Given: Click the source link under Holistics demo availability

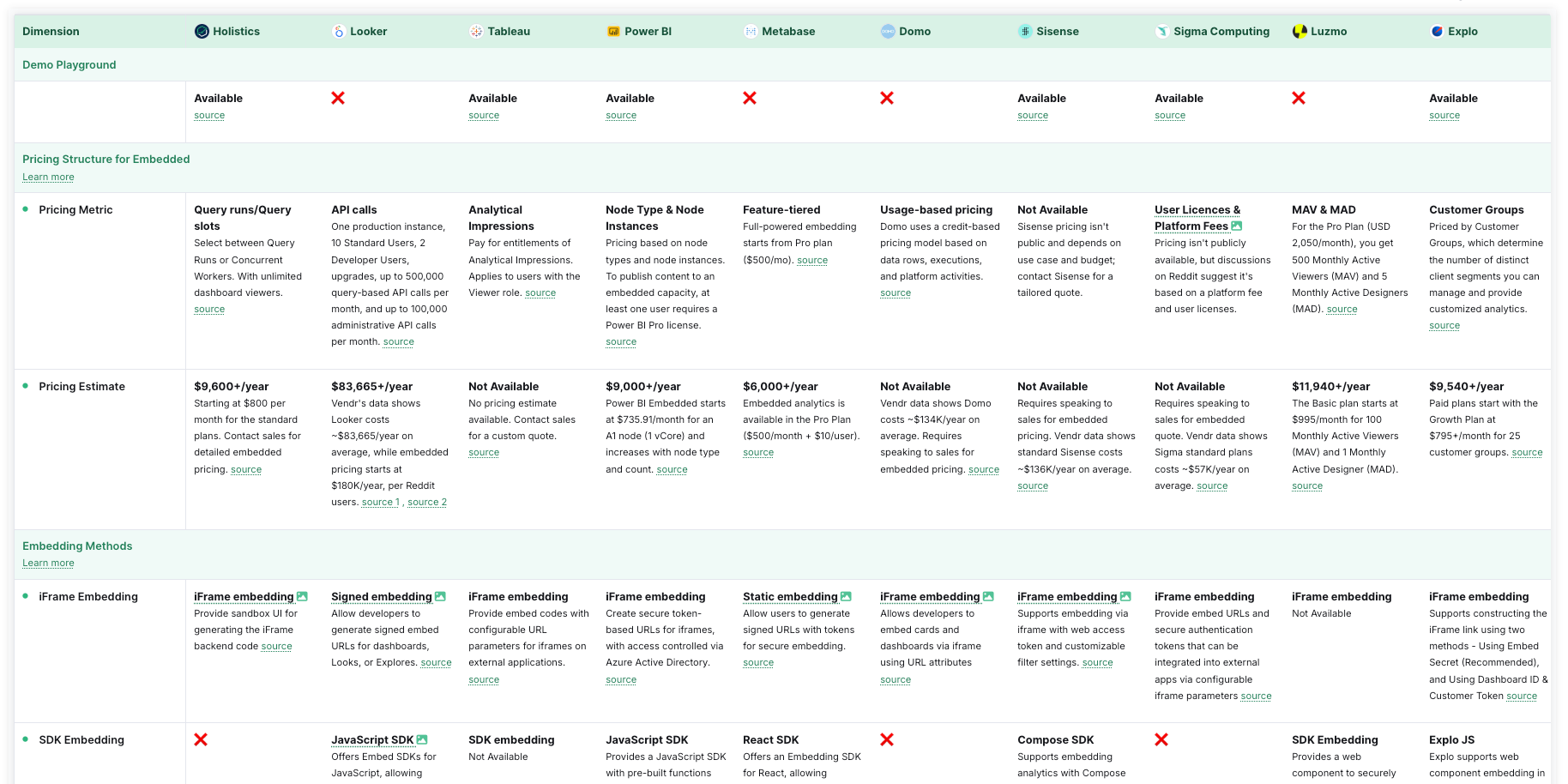Looking at the screenshot, I should (x=209, y=115).
